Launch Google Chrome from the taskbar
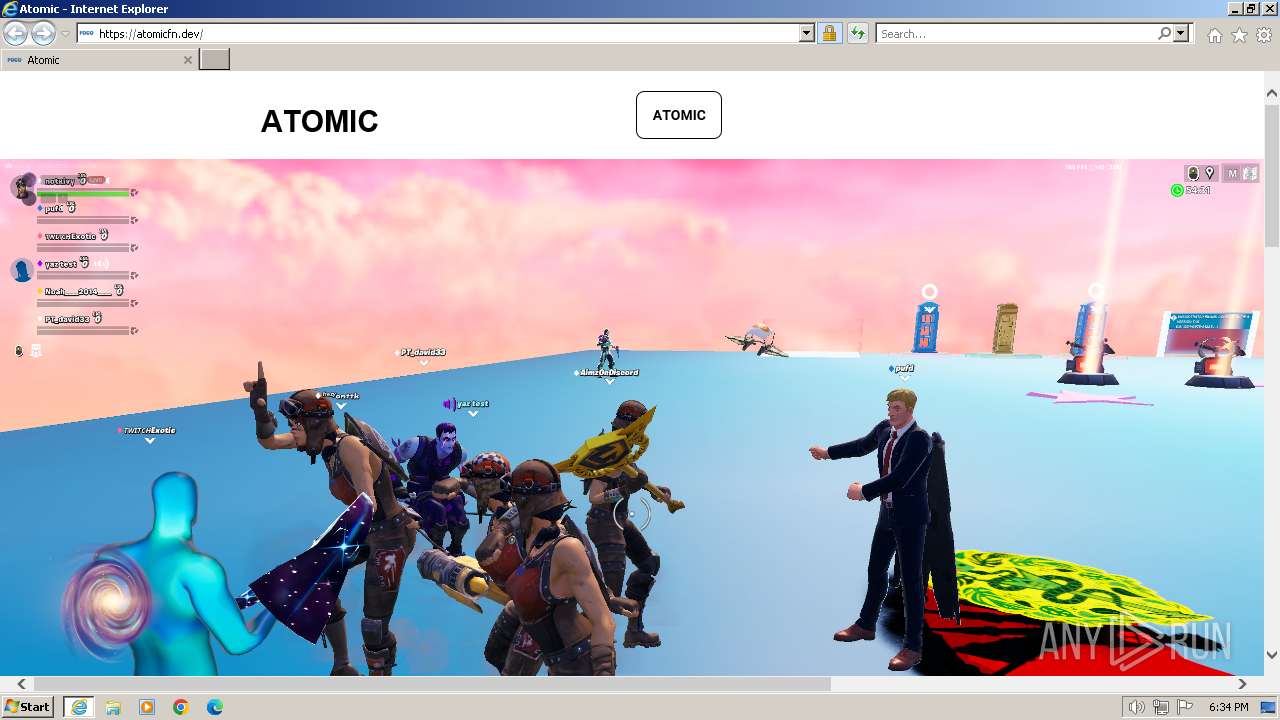This screenshot has width=1280, height=720. point(180,707)
